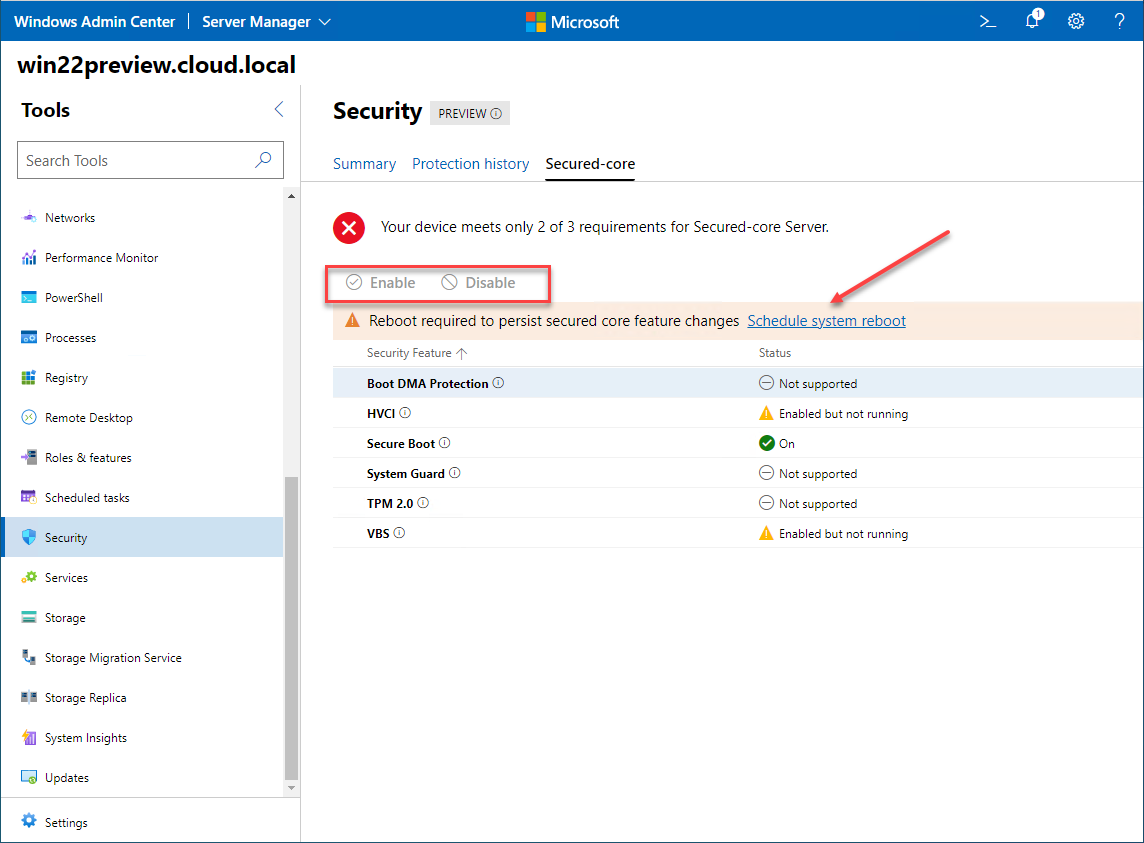Click the Updates tool icon
This screenshot has height=843, width=1144.
click(x=28, y=777)
